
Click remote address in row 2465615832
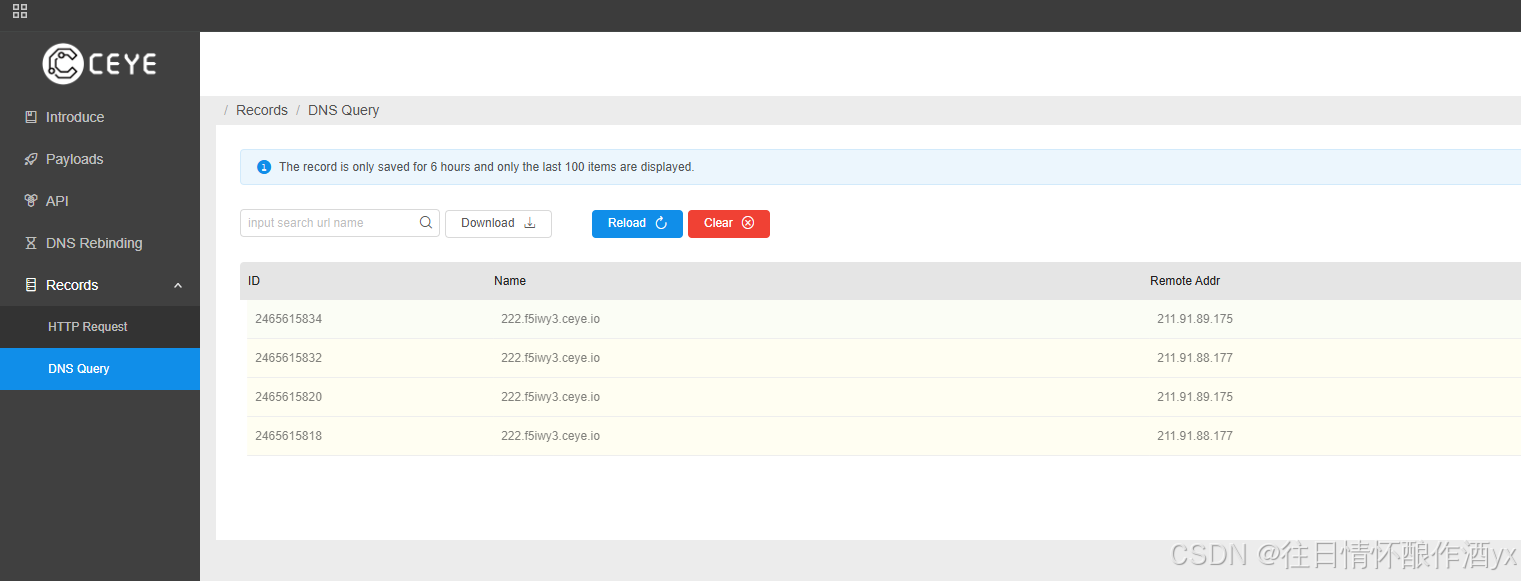pos(1195,358)
